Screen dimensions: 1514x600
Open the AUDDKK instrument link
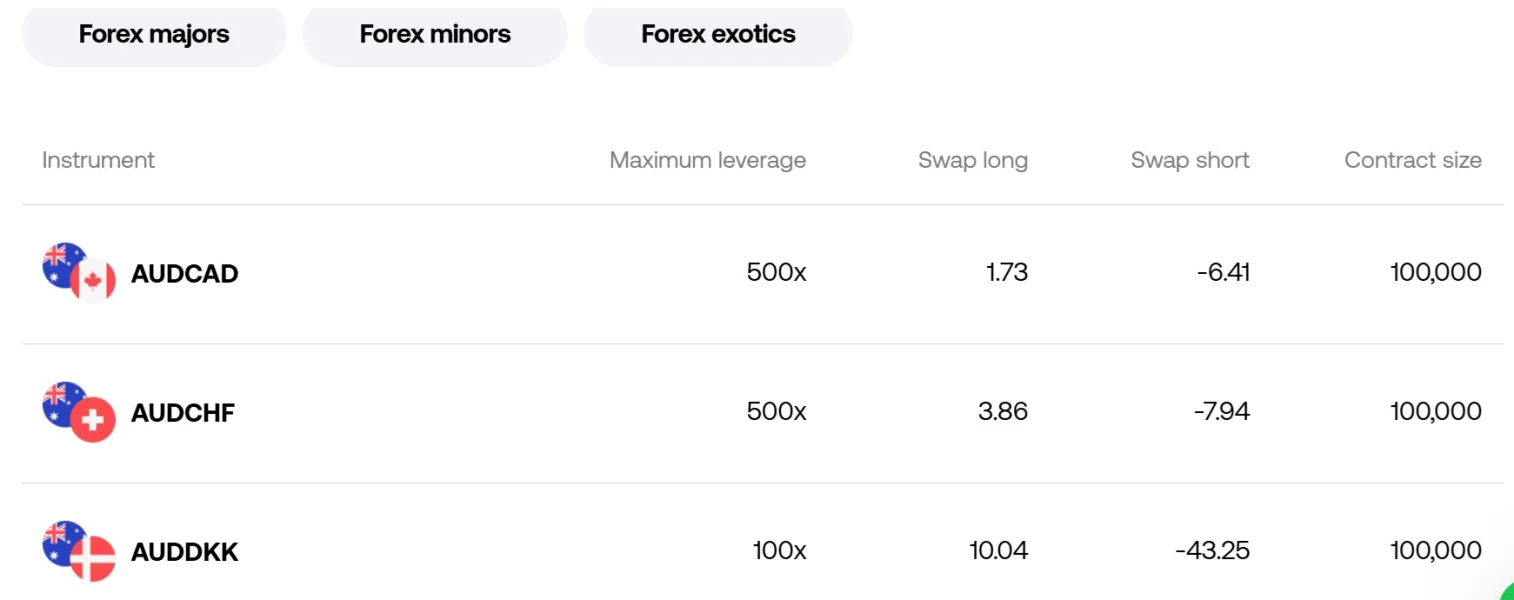(185, 552)
